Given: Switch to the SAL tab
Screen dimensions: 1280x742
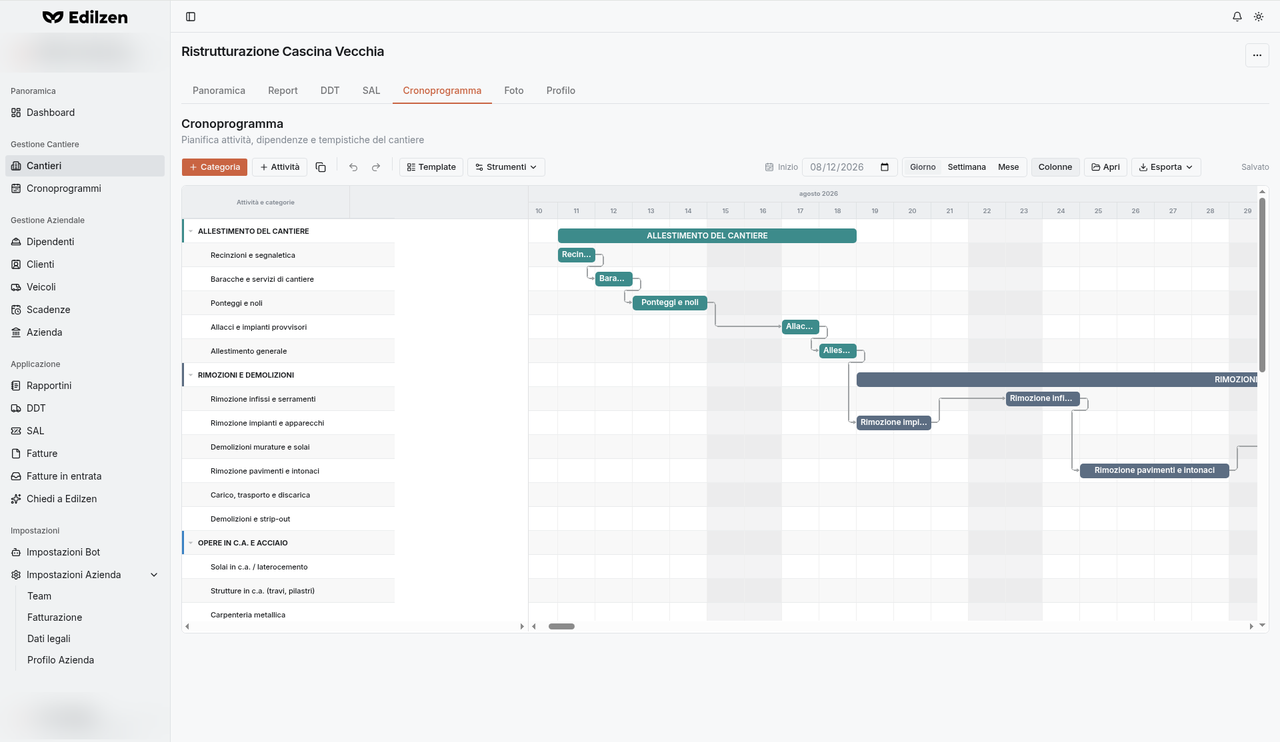Looking at the screenshot, I should 371,90.
